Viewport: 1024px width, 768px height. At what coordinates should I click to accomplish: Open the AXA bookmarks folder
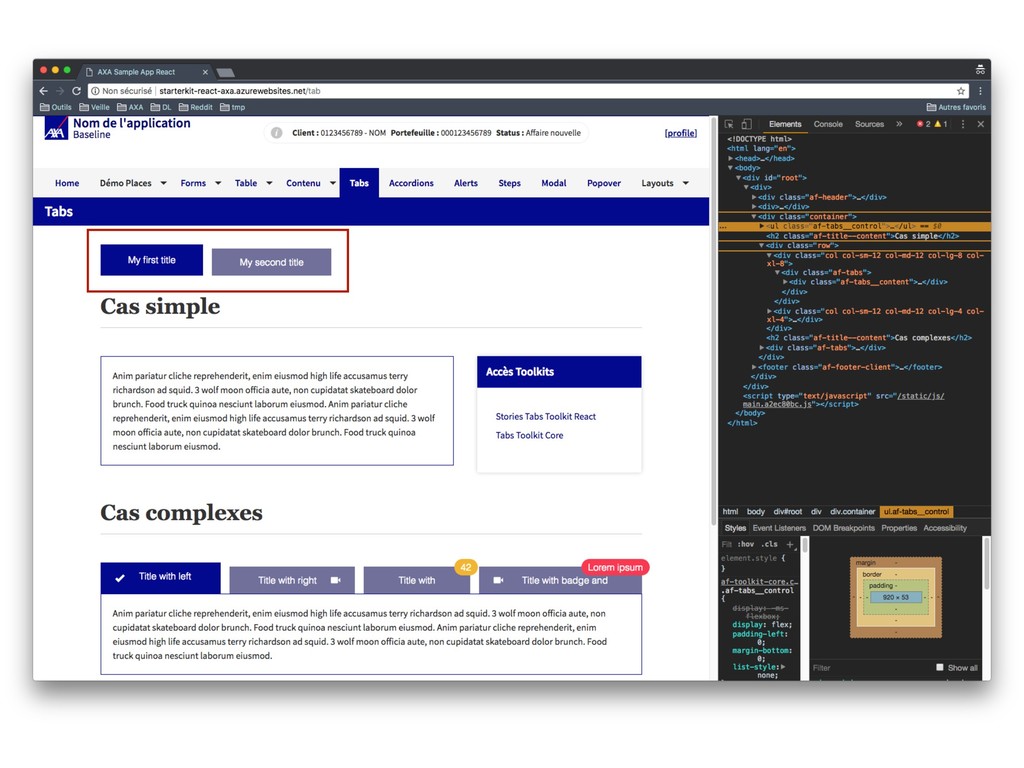pyautogui.click(x=130, y=107)
